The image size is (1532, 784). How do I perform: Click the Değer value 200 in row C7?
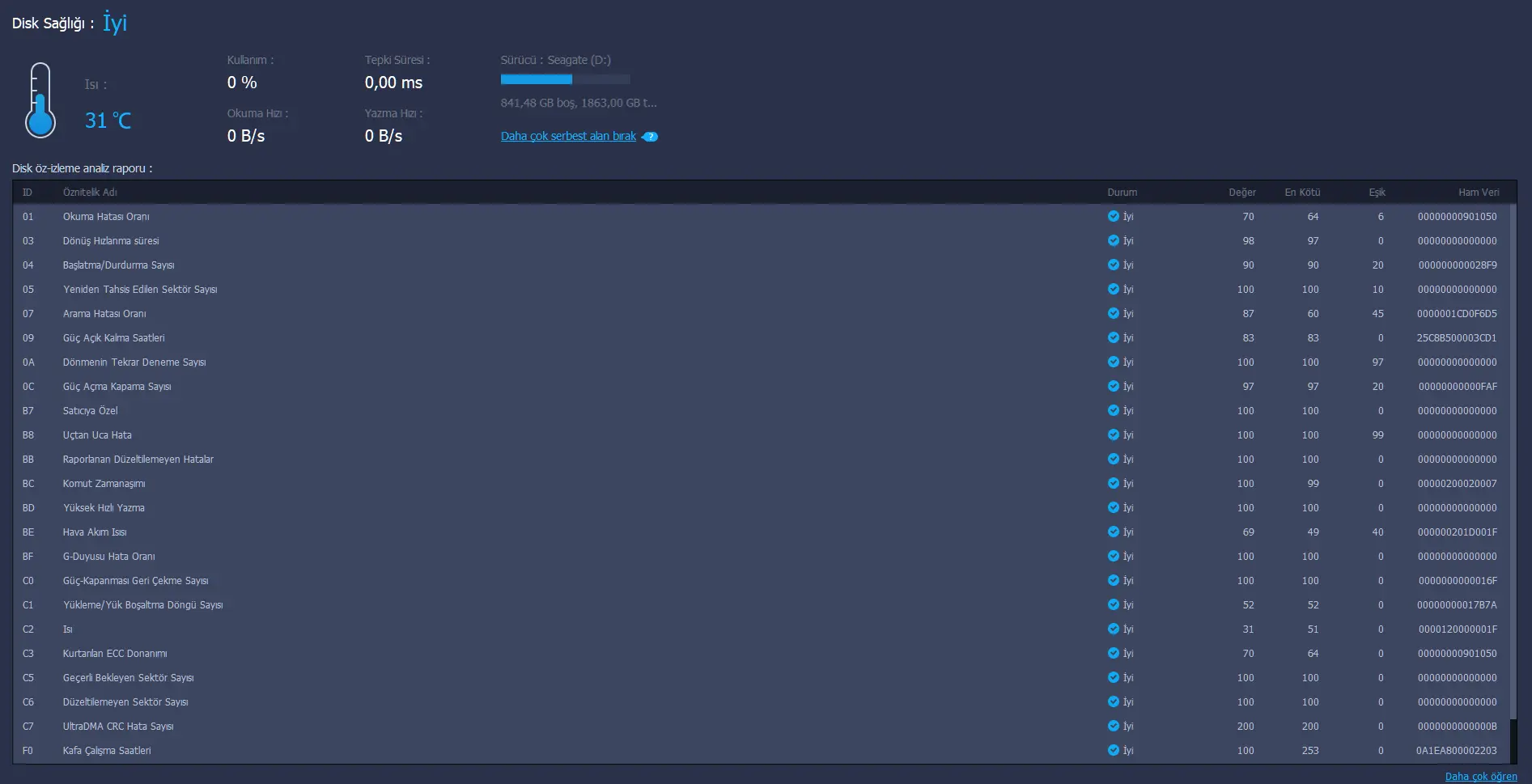[1246, 727]
